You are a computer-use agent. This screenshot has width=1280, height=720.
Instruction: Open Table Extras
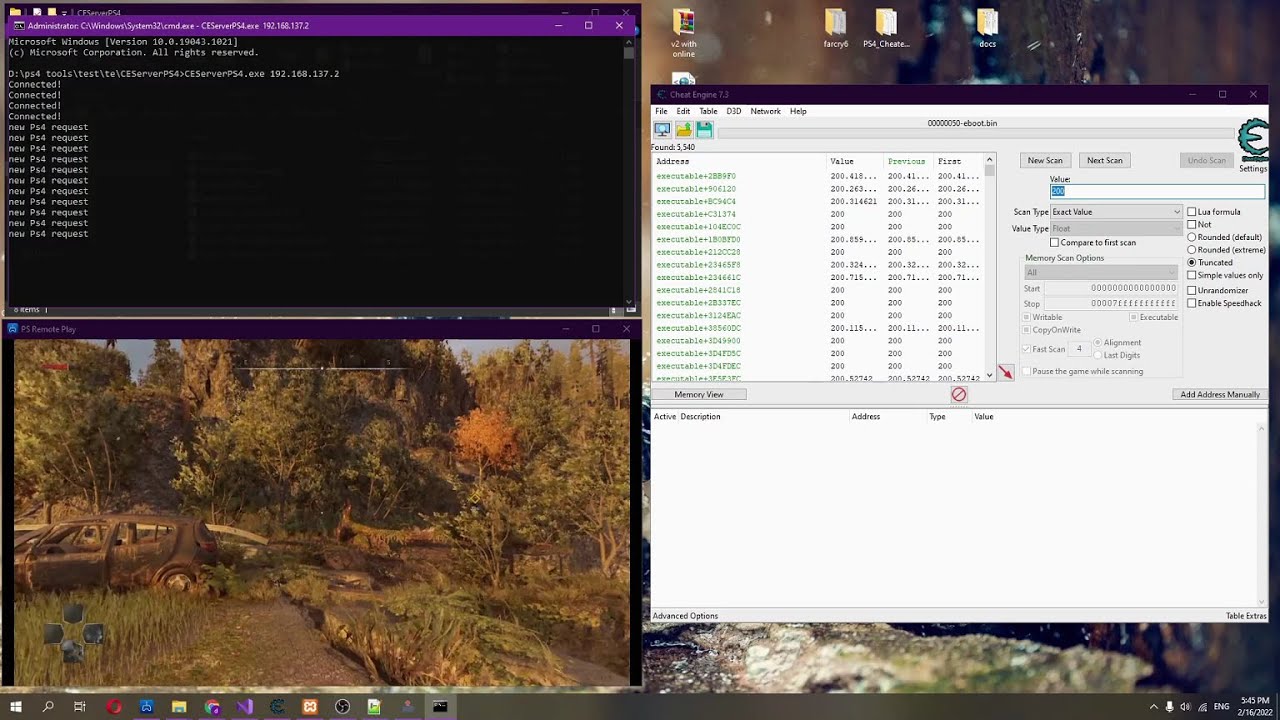1246,616
